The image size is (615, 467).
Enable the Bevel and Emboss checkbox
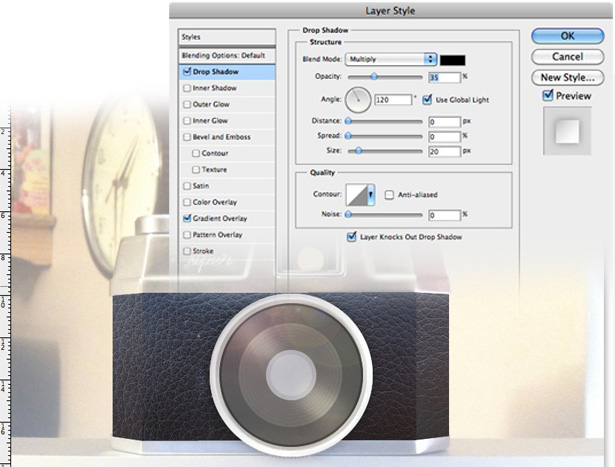[187, 137]
